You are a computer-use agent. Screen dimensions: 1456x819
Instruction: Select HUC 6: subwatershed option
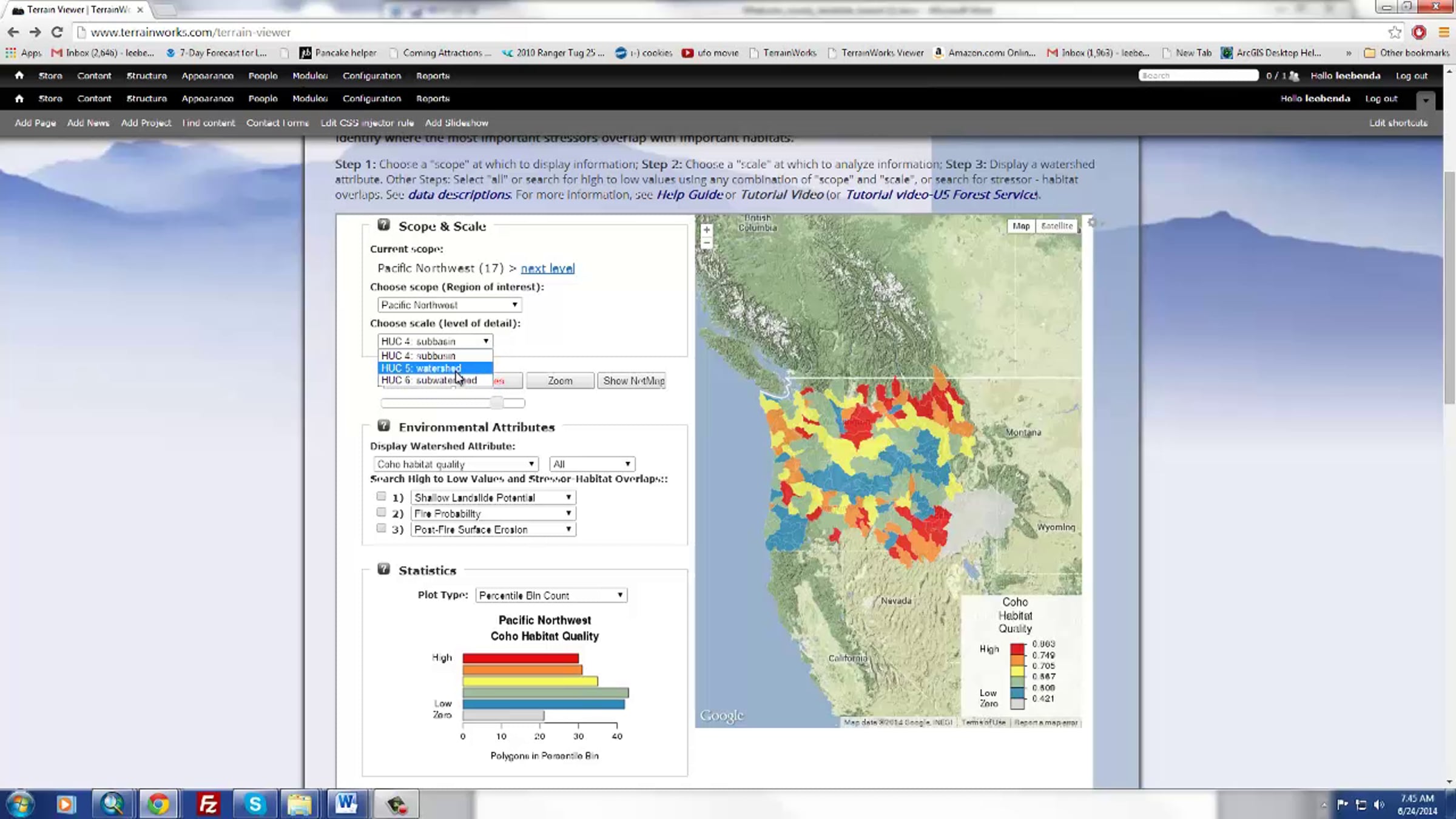click(x=435, y=380)
